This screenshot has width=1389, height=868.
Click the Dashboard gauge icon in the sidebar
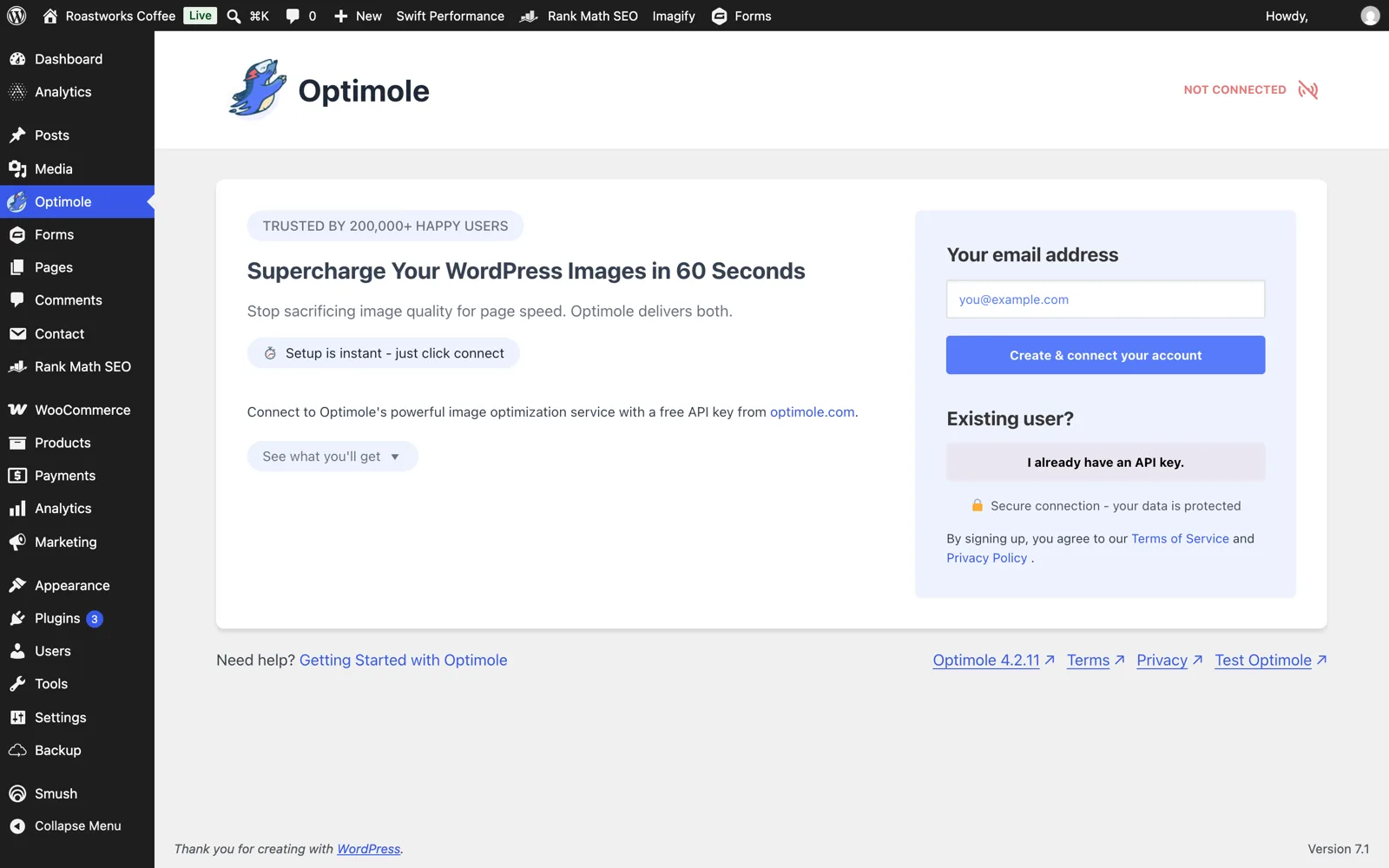17,59
